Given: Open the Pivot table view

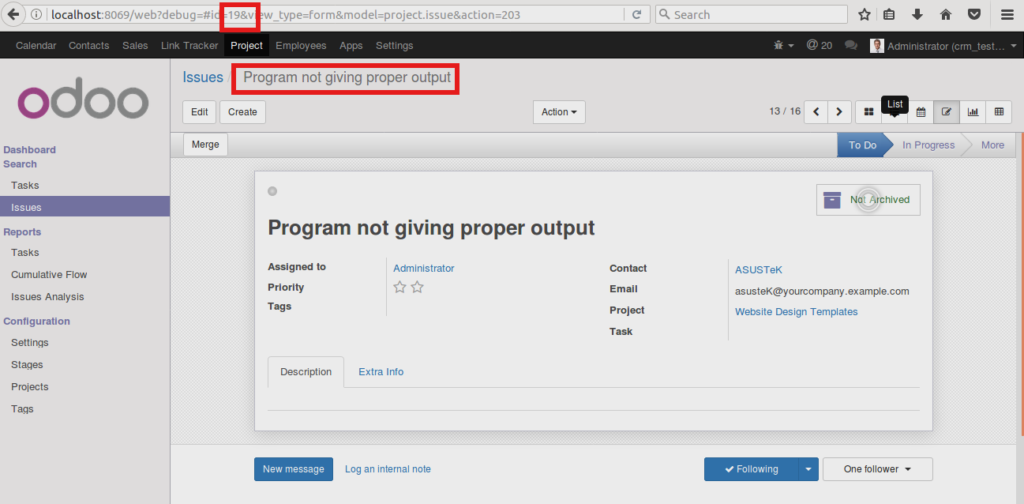Looking at the screenshot, I should coord(999,112).
